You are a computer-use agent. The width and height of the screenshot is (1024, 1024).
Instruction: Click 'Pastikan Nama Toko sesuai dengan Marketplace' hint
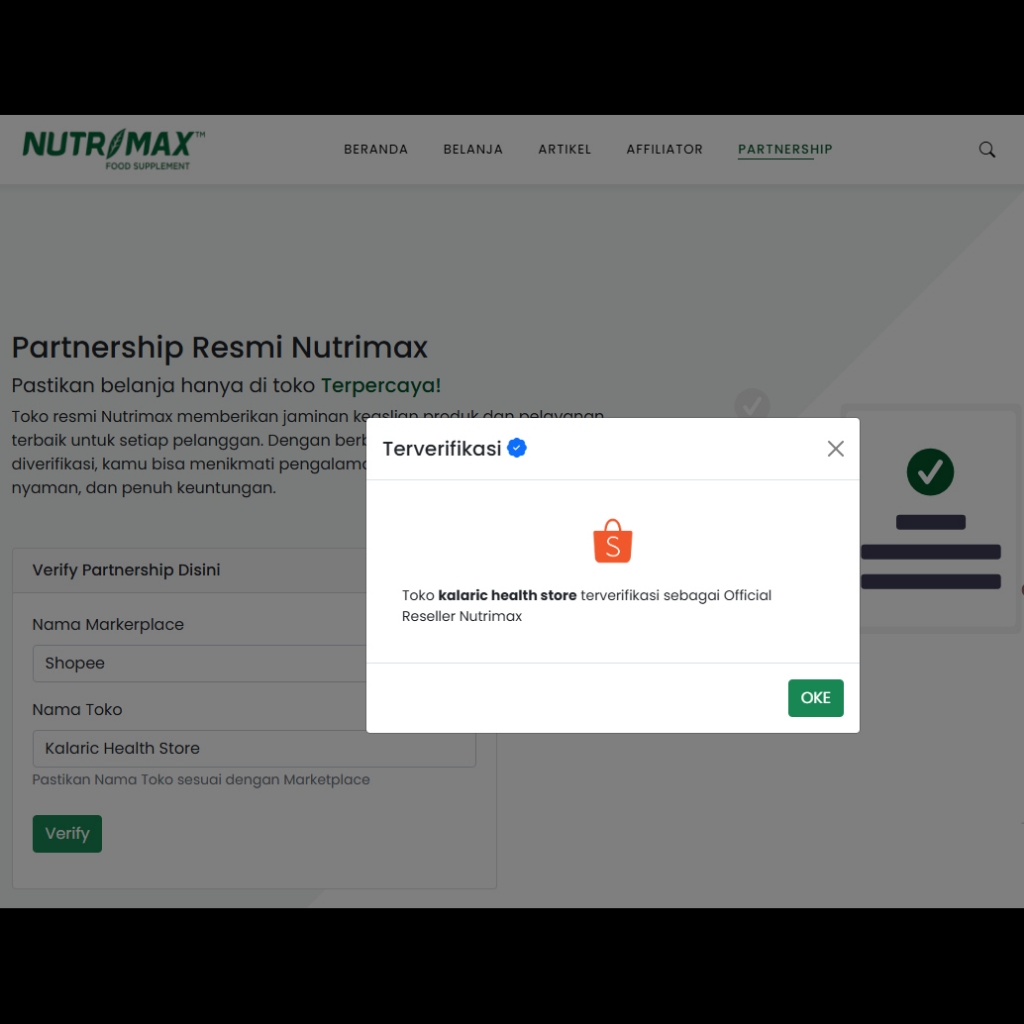coord(201,780)
